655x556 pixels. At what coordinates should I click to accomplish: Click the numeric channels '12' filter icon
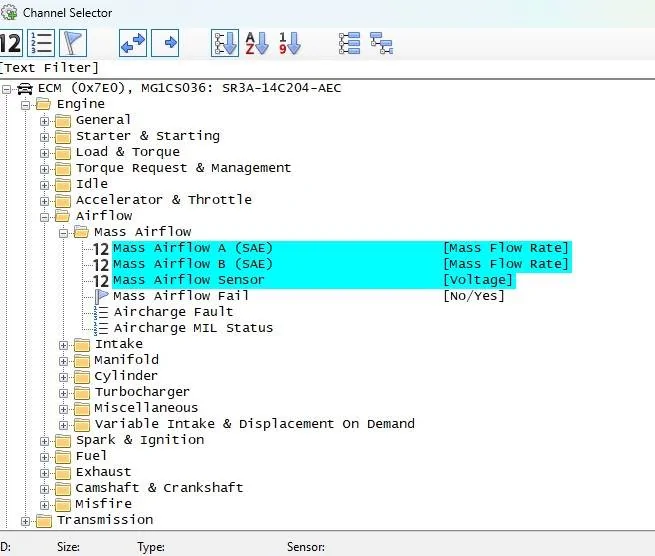(10, 43)
